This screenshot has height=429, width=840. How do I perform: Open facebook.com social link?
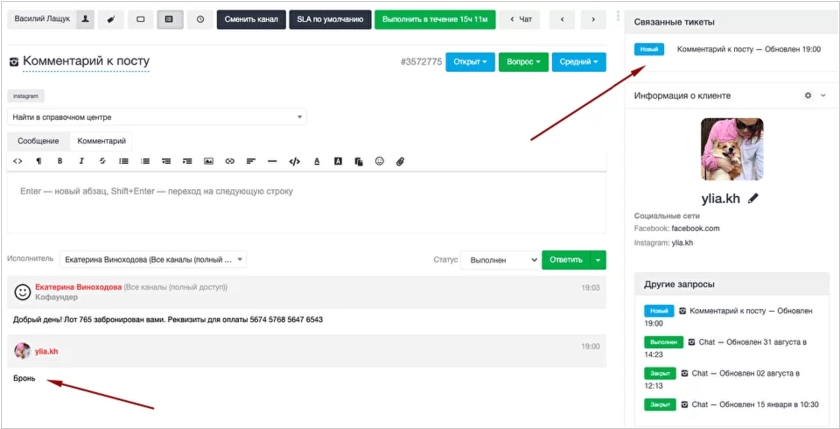[695, 228]
